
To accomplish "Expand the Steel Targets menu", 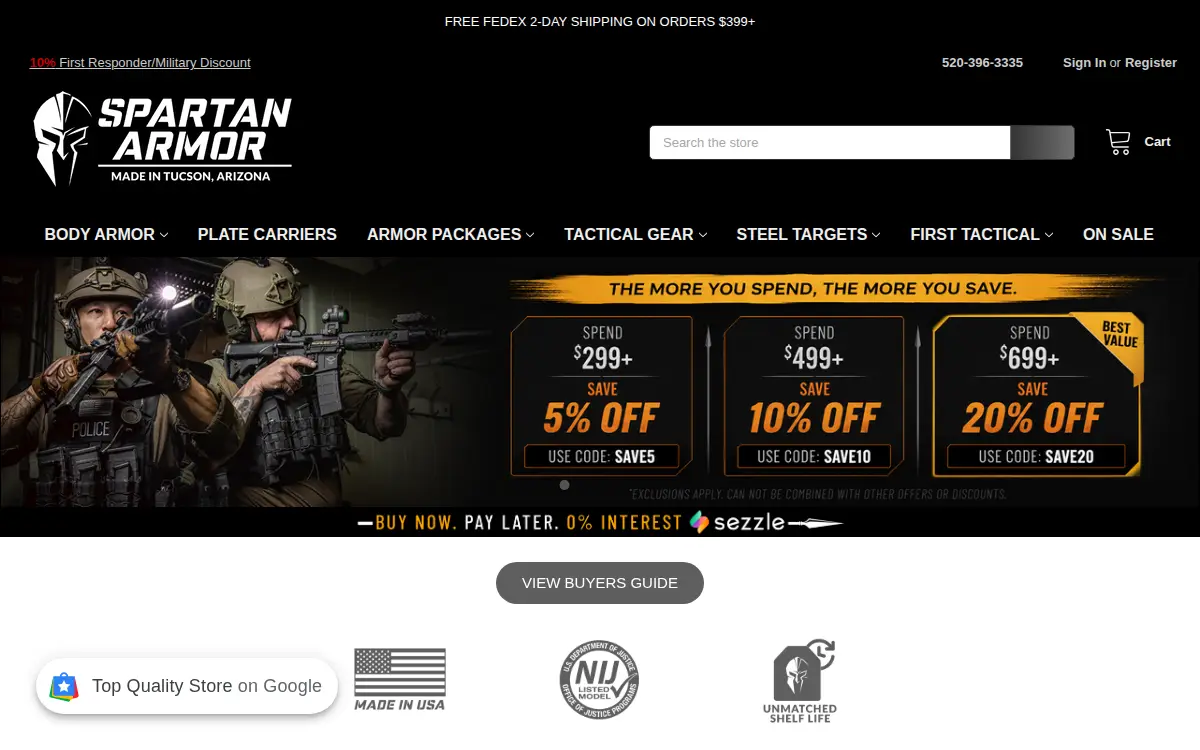I will pos(808,234).
